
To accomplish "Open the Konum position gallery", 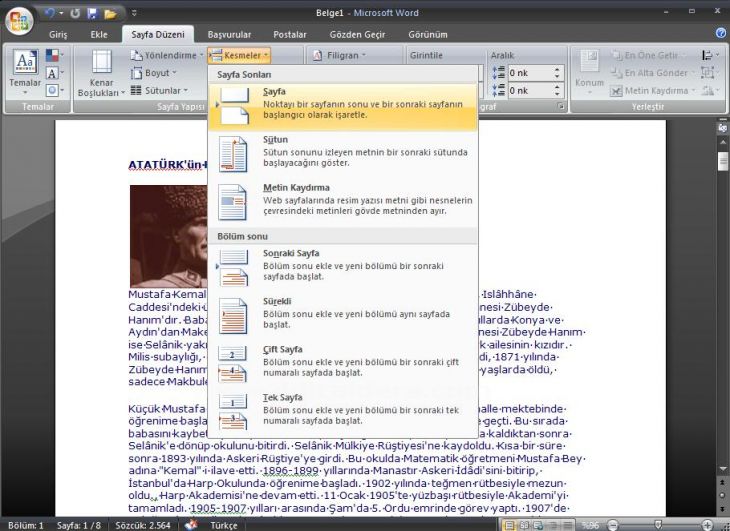I will click(589, 72).
